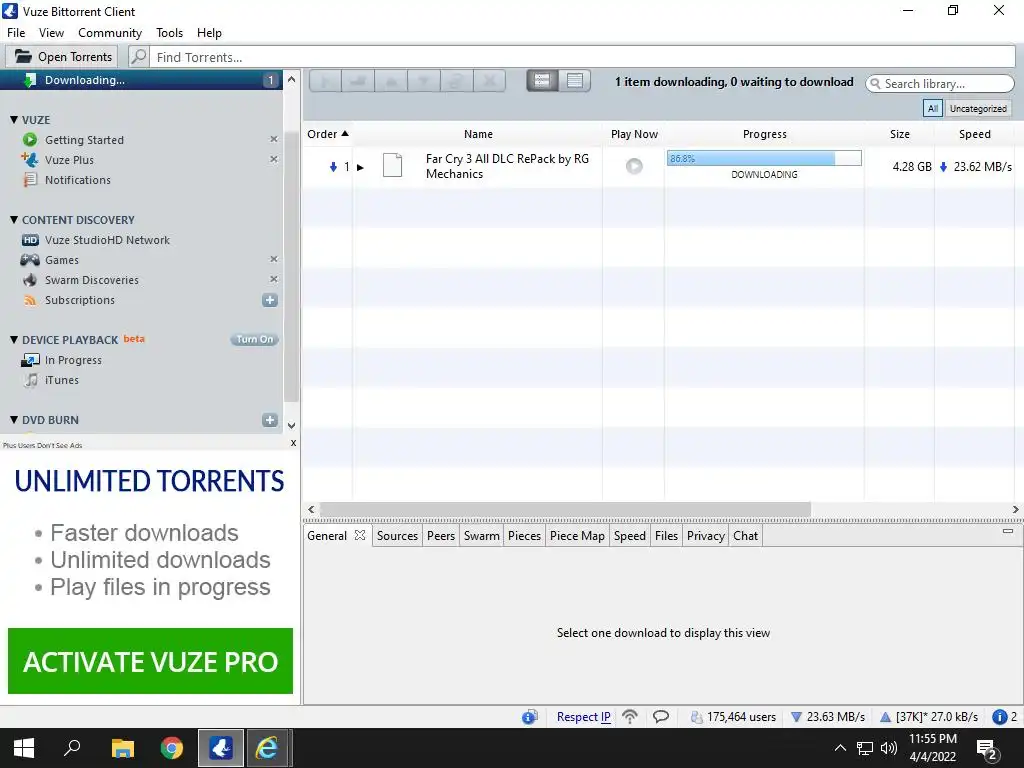Switch to the compact list view mode
Screen dimensions: 1024x768
(x=575, y=81)
